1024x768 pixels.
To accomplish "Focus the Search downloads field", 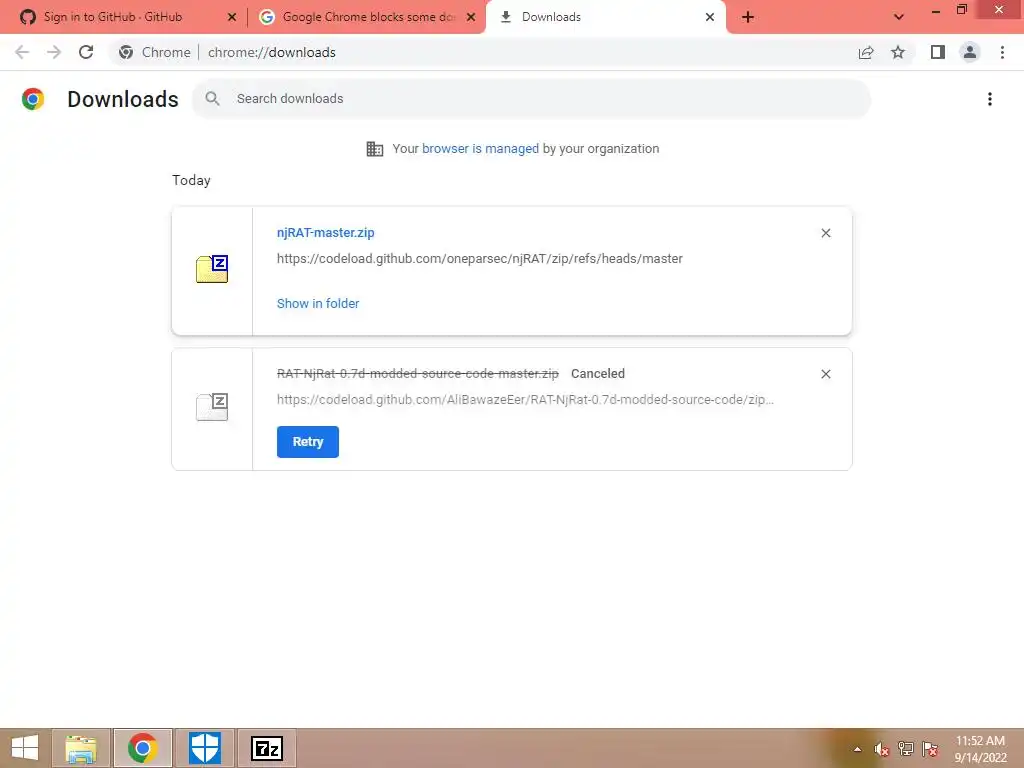I will pyautogui.click(x=531, y=99).
